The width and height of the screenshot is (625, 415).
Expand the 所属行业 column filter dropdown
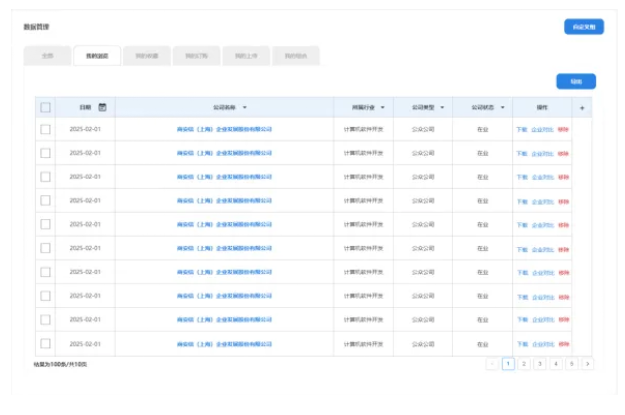[x=382, y=107]
